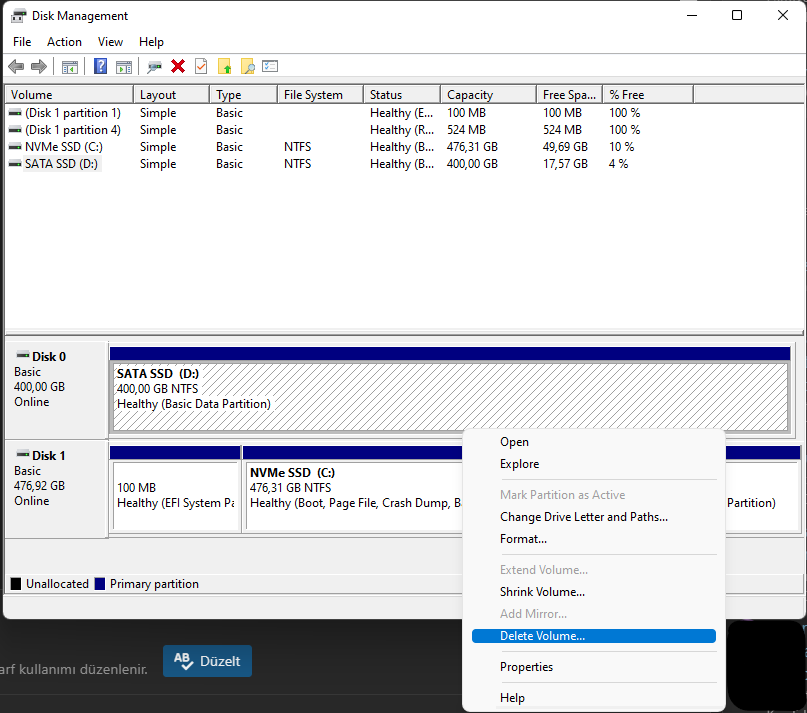Image resolution: width=807 pixels, height=713 pixels.
Task: Click the Forward arrow toolbar icon
Action: [x=39, y=66]
